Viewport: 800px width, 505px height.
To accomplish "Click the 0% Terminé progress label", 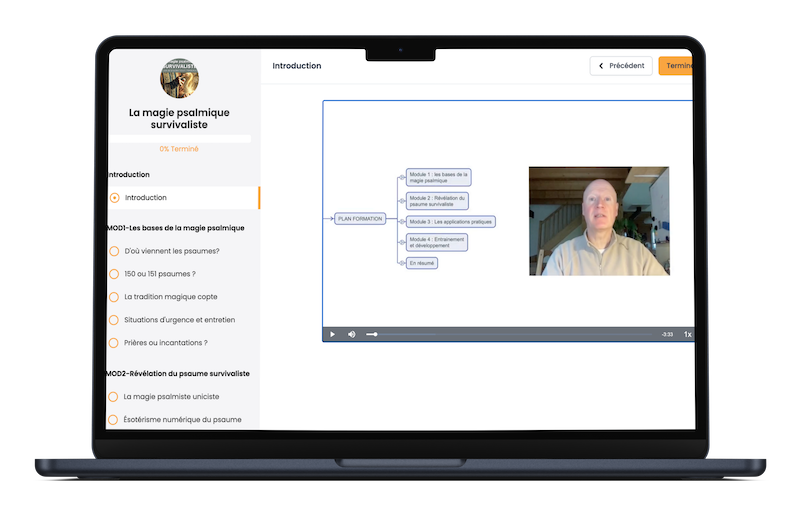I will 179,149.
